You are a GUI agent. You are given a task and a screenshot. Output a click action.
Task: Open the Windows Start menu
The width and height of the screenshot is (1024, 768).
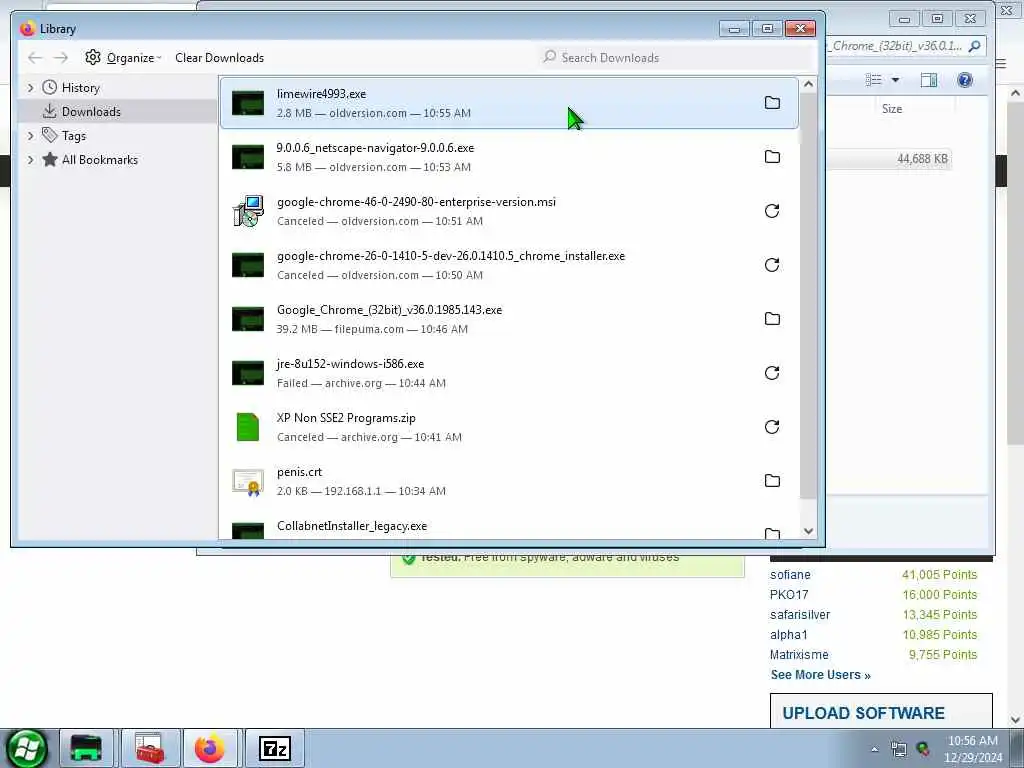click(x=27, y=748)
